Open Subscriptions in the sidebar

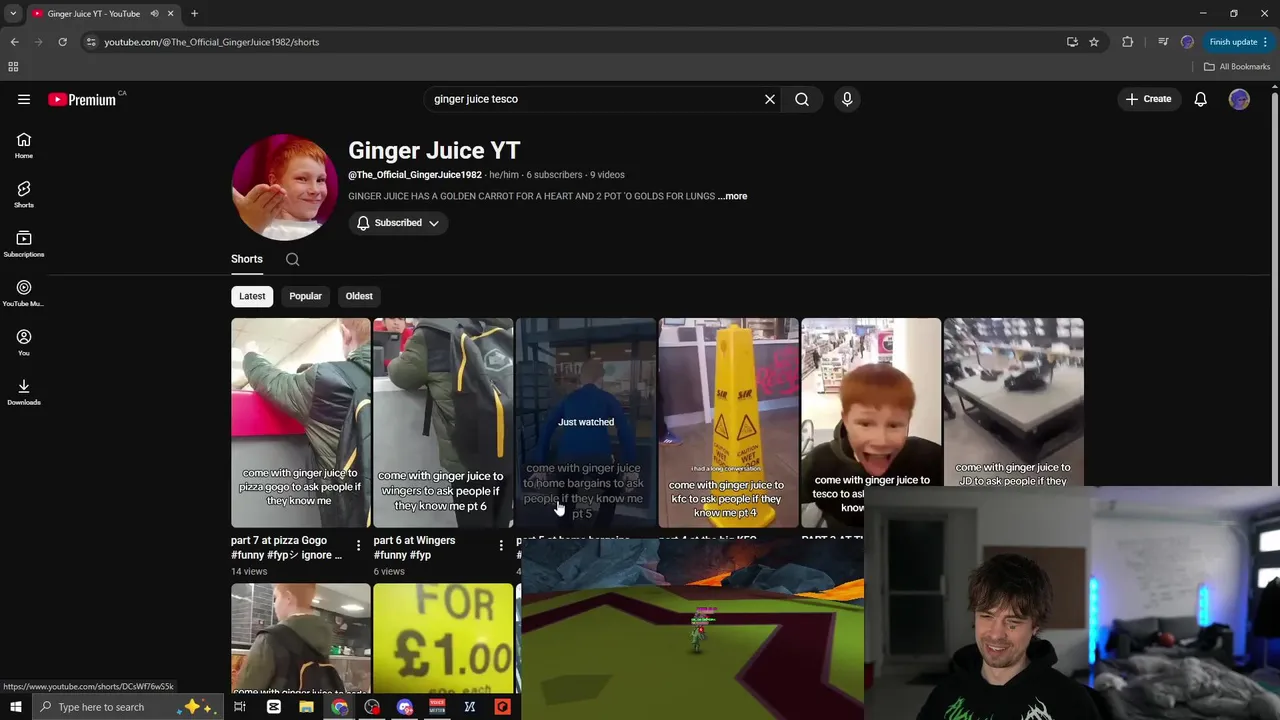(24, 244)
